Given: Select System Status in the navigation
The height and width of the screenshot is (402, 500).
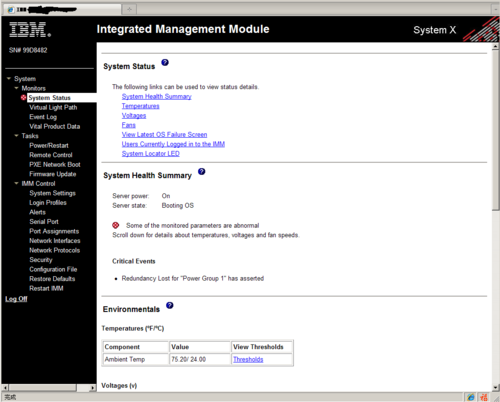Looking at the screenshot, I should click(x=49, y=98).
